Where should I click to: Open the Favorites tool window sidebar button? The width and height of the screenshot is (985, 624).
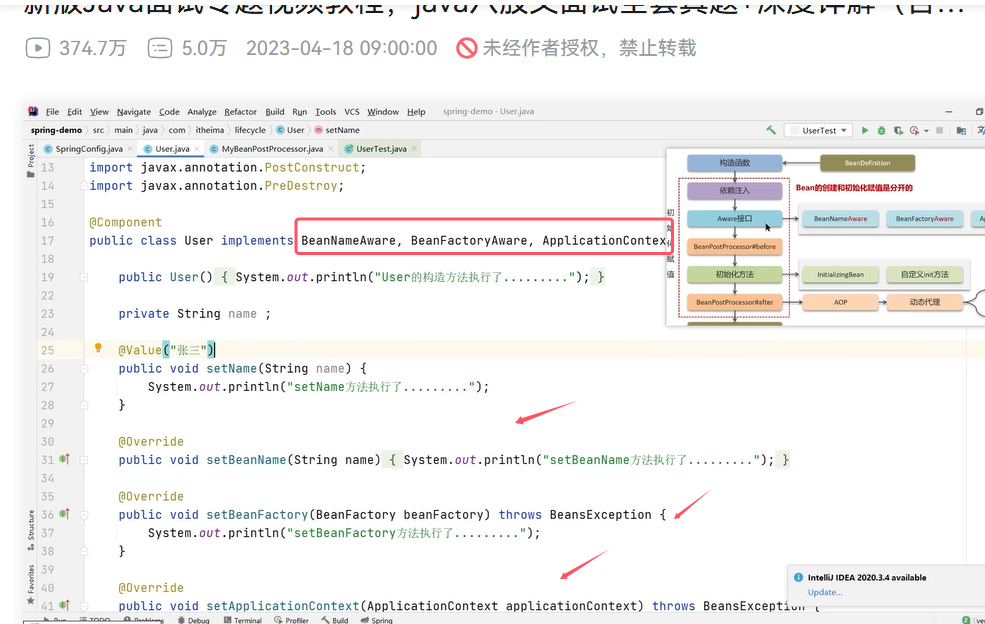(31, 584)
